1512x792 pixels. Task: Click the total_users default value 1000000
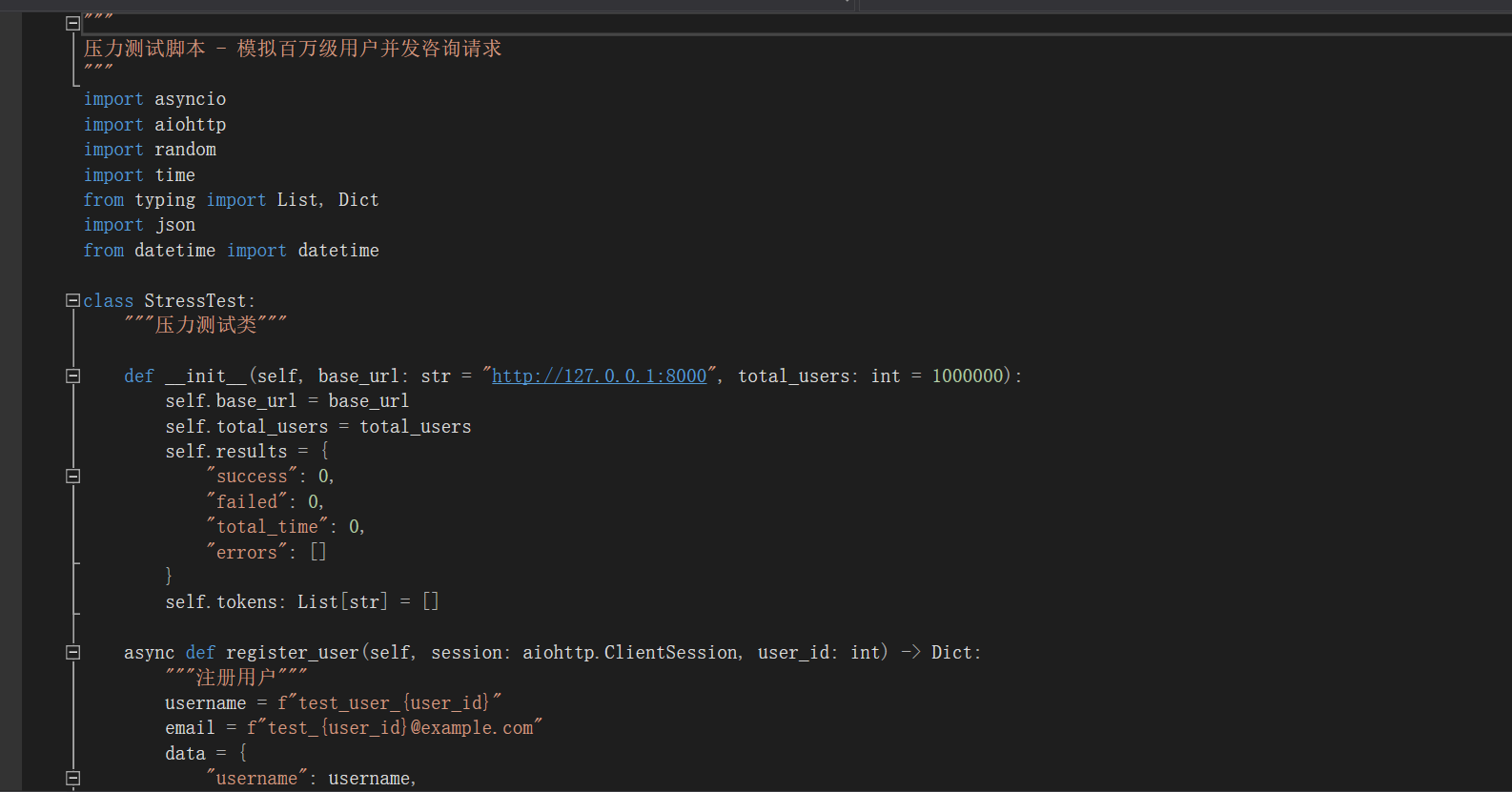click(x=968, y=376)
